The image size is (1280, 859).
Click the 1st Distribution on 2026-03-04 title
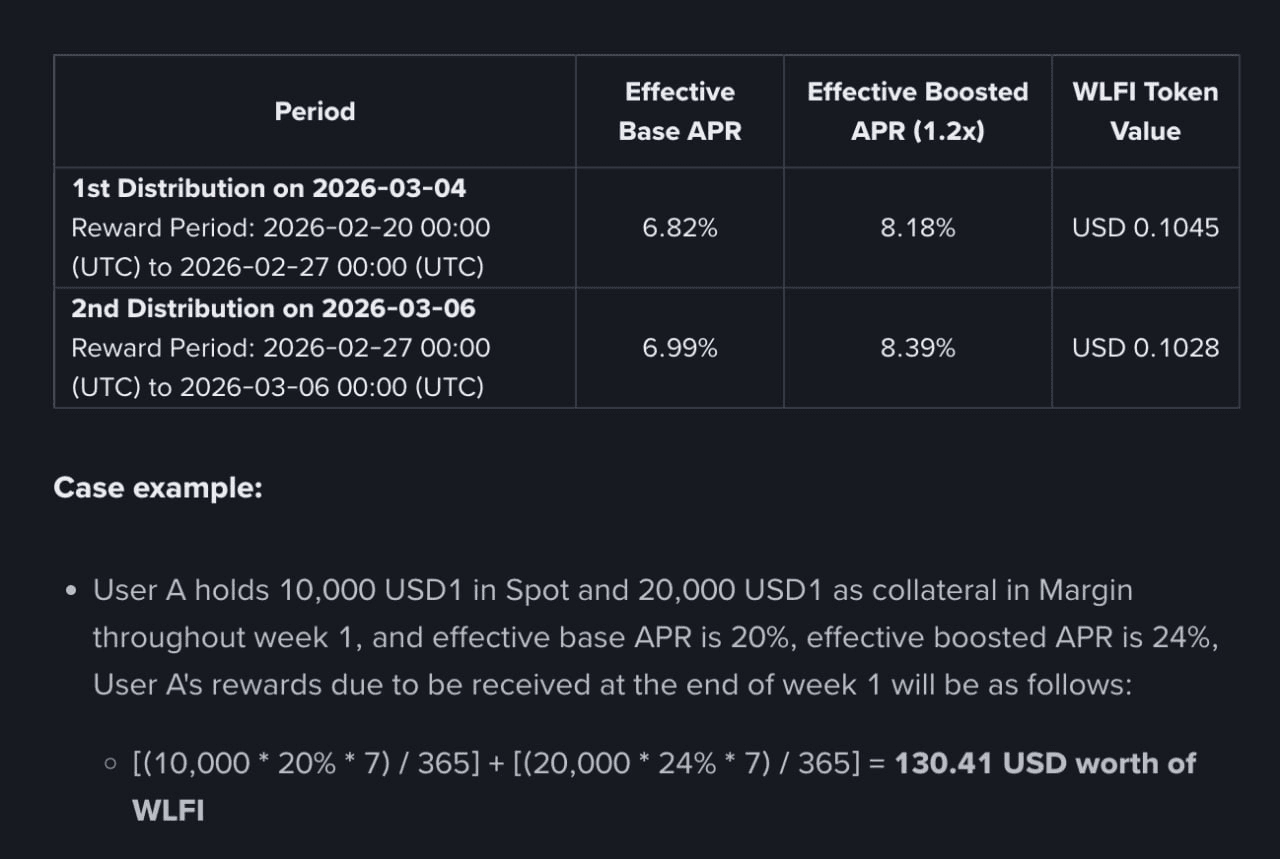268,188
